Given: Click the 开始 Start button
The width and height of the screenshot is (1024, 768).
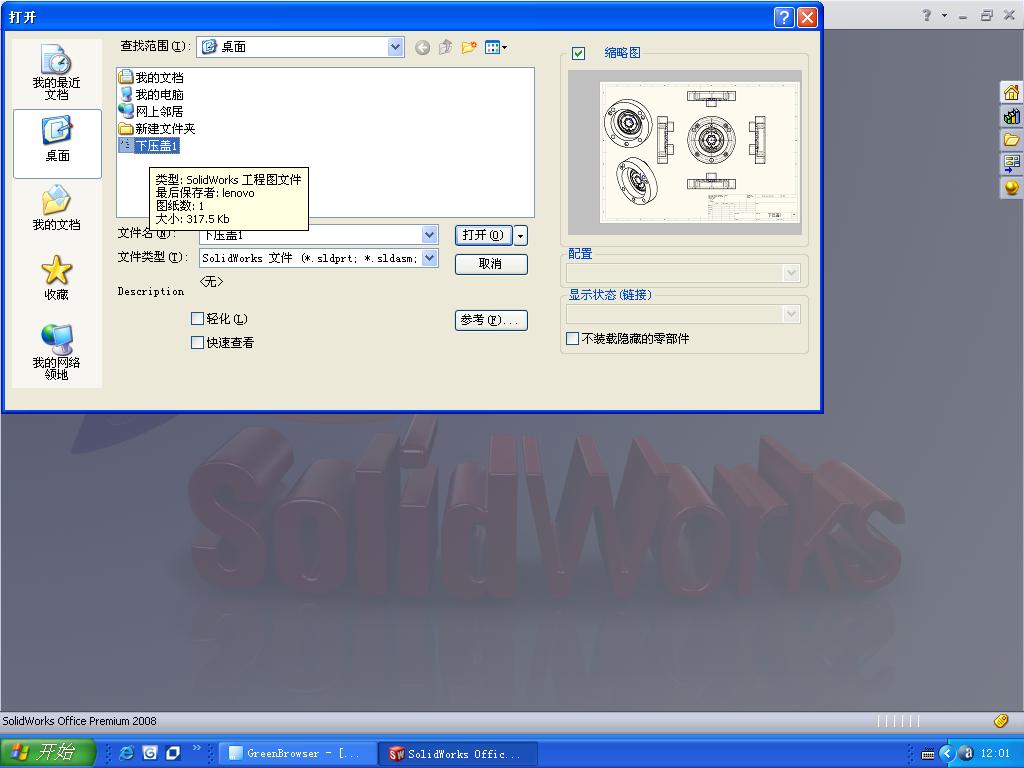Looking at the screenshot, I should point(47,752).
